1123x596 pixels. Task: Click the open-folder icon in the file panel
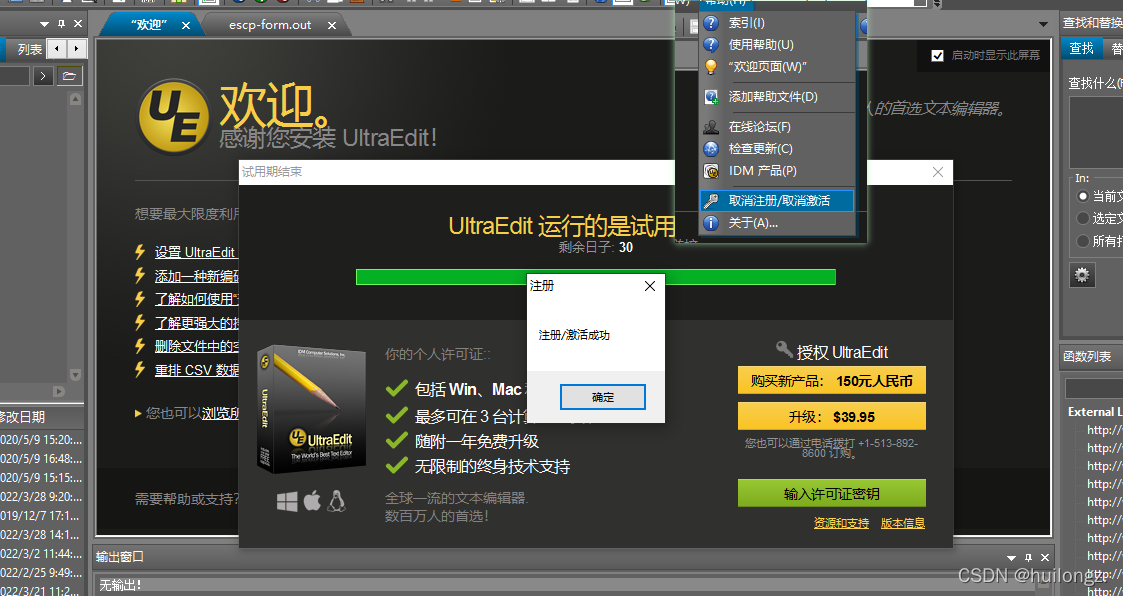[69, 76]
